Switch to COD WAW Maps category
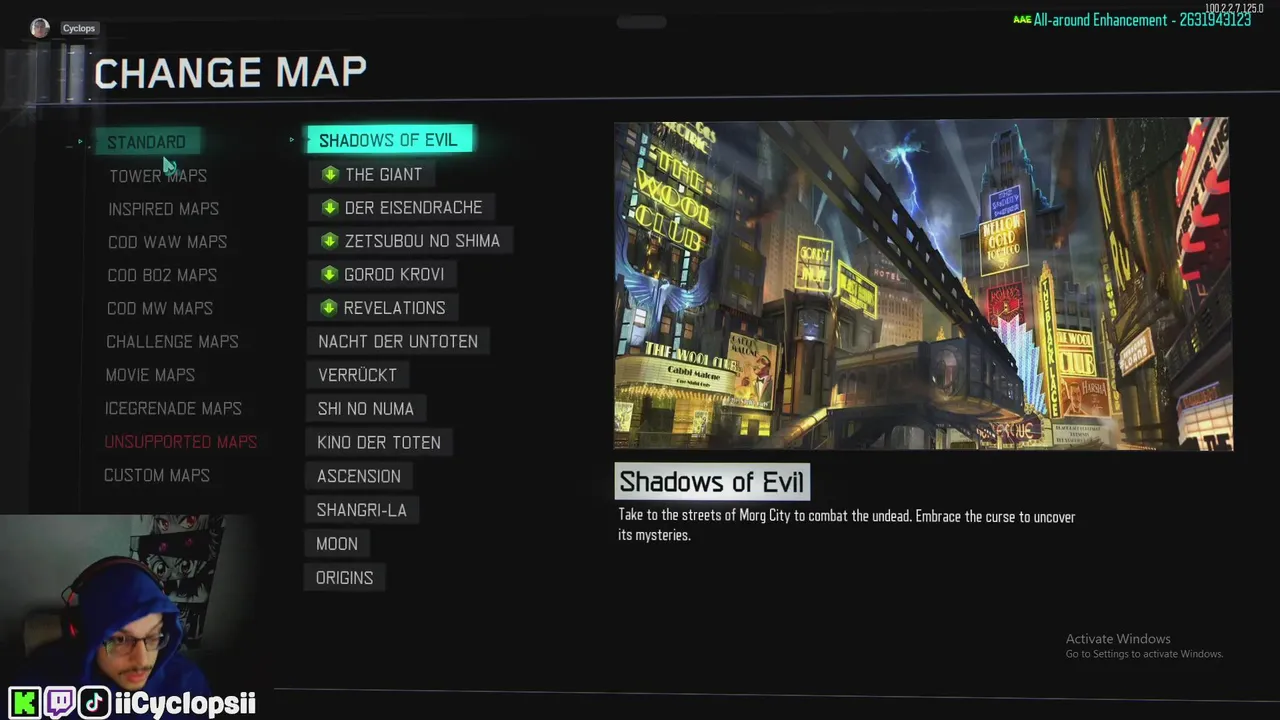 [x=167, y=242]
